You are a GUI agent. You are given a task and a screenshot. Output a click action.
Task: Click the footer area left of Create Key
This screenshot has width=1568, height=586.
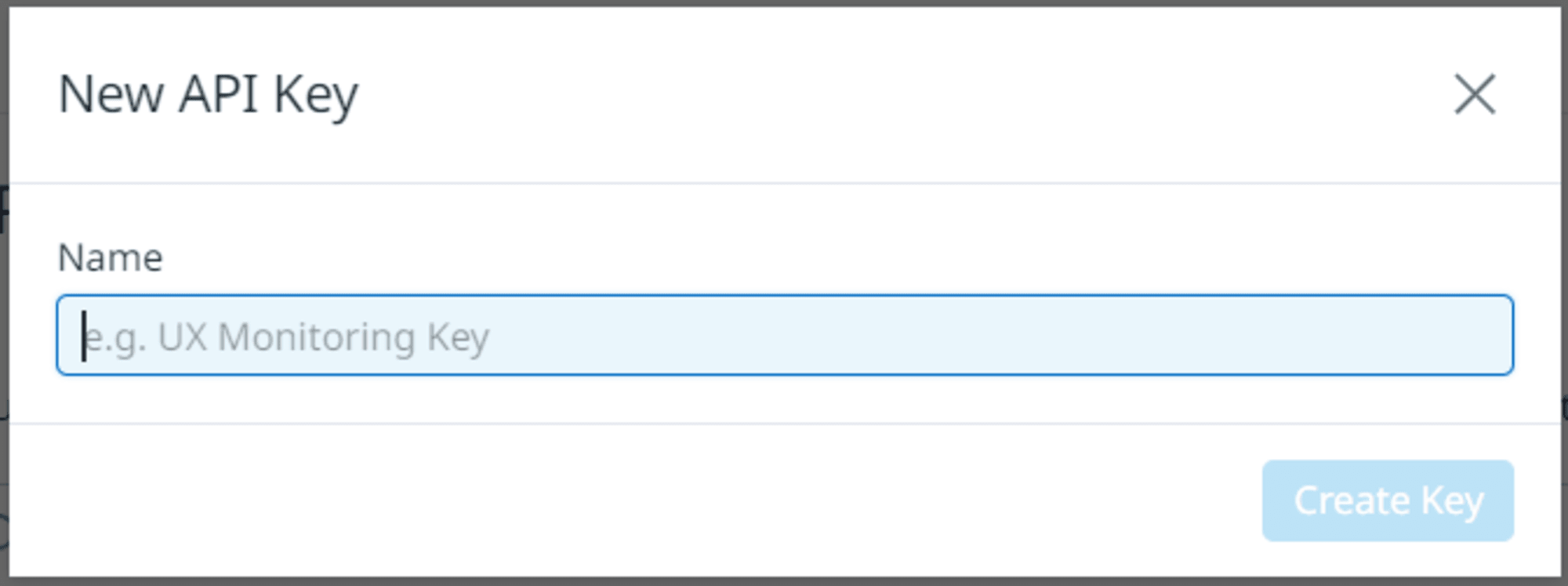[627, 500]
